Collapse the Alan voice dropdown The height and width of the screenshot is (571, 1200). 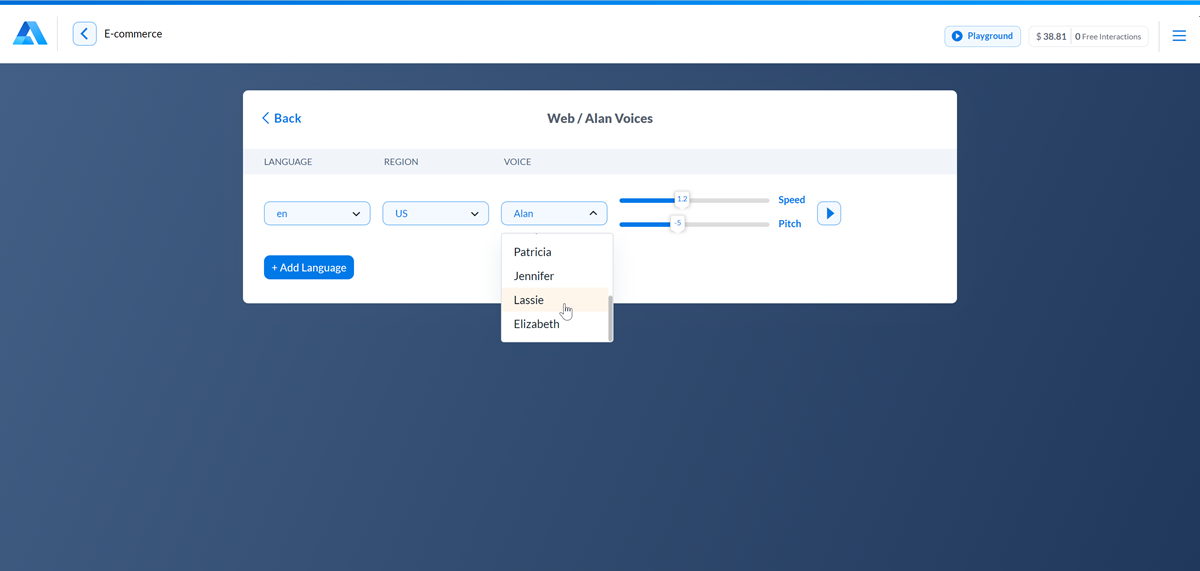554,213
